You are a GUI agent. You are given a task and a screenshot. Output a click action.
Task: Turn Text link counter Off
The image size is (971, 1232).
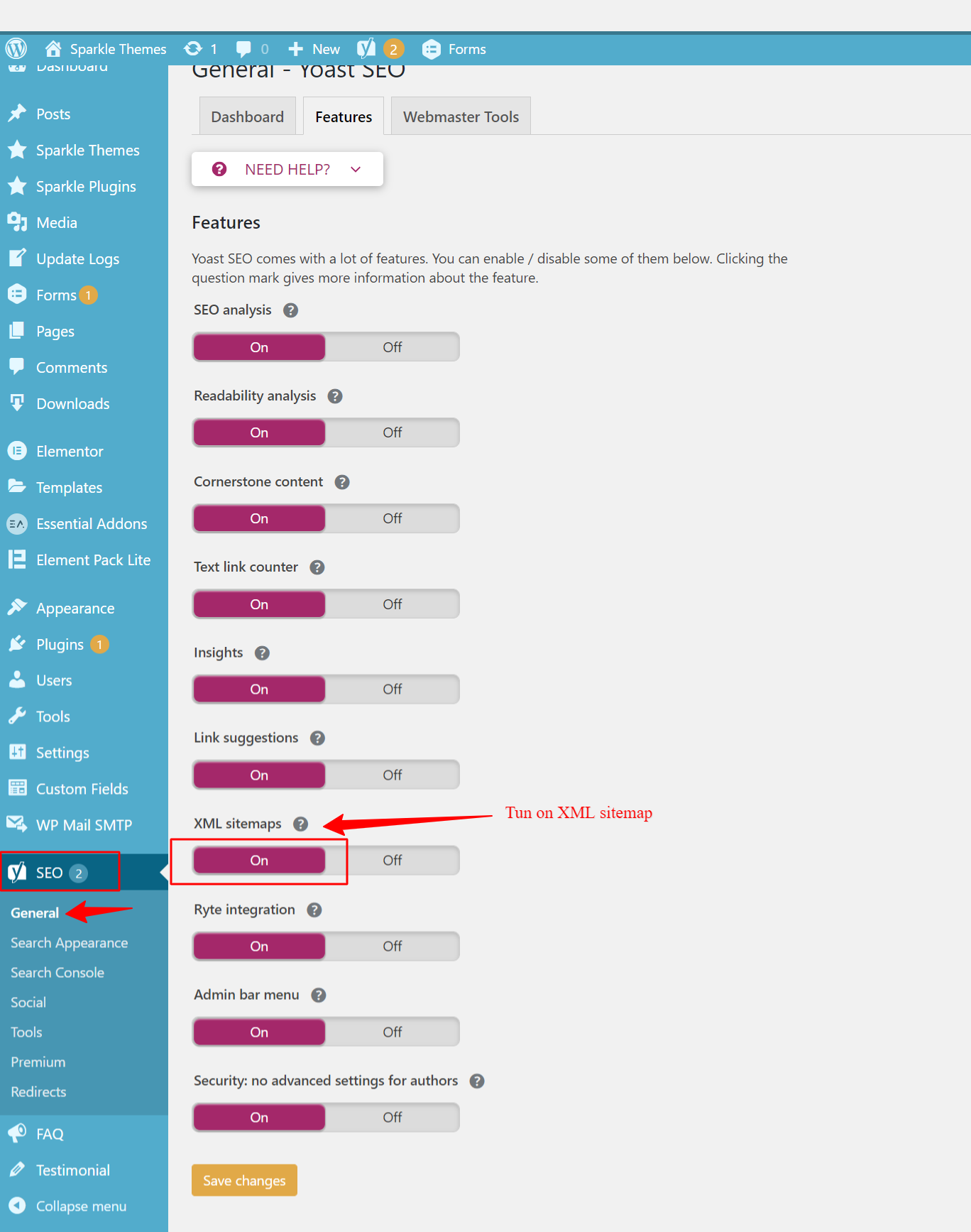point(392,604)
